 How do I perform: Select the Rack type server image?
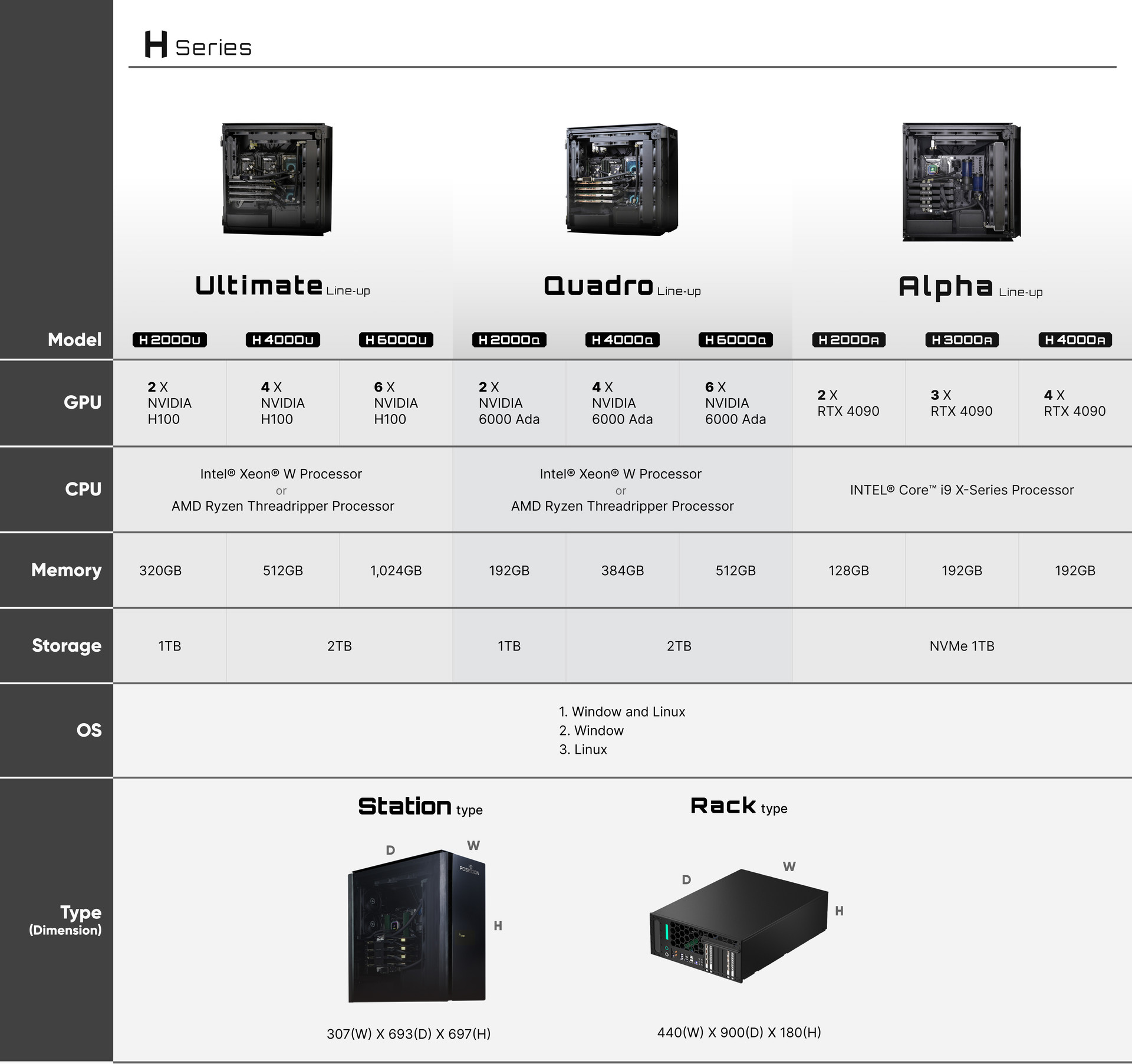click(739, 925)
